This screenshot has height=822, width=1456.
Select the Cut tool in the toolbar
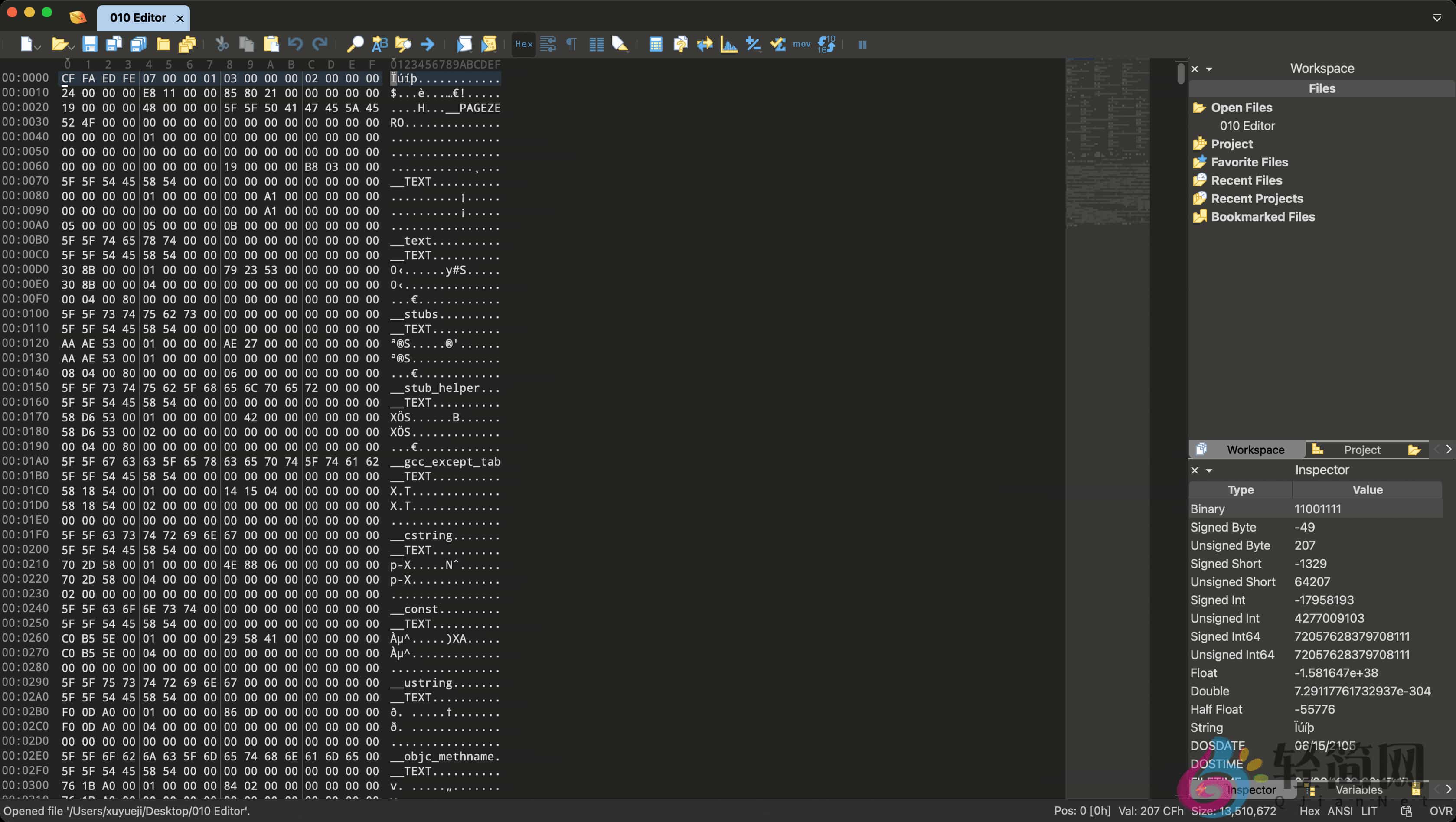point(221,44)
